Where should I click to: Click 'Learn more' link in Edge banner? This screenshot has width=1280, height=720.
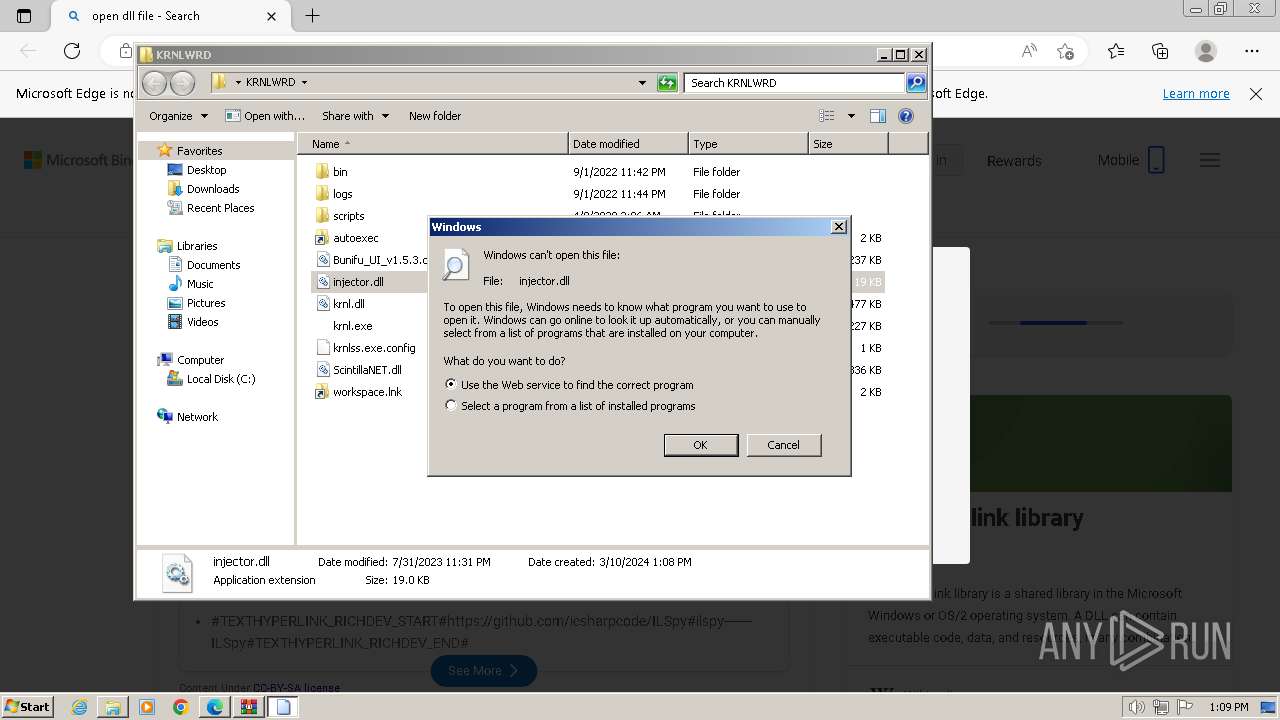[x=1196, y=93]
